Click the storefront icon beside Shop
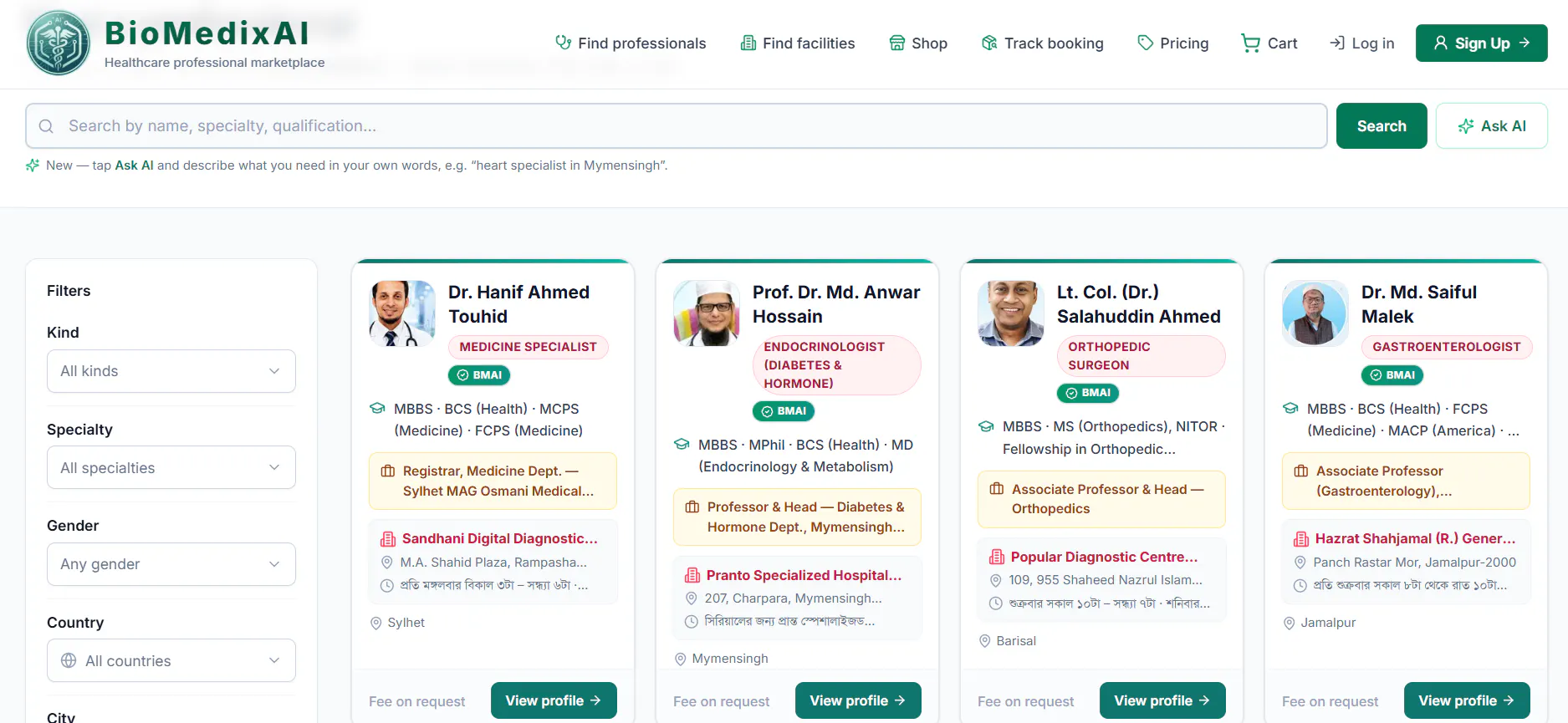This screenshot has height=723, width=1568. tap(897, 43)
